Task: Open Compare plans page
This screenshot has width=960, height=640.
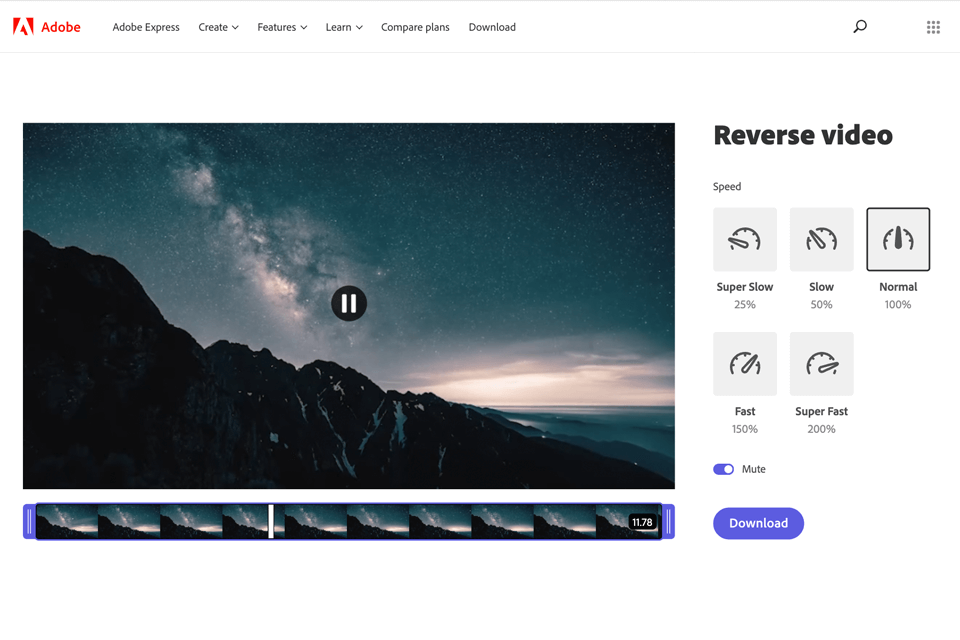Action: pyautogui.click(x=415, y=27)
